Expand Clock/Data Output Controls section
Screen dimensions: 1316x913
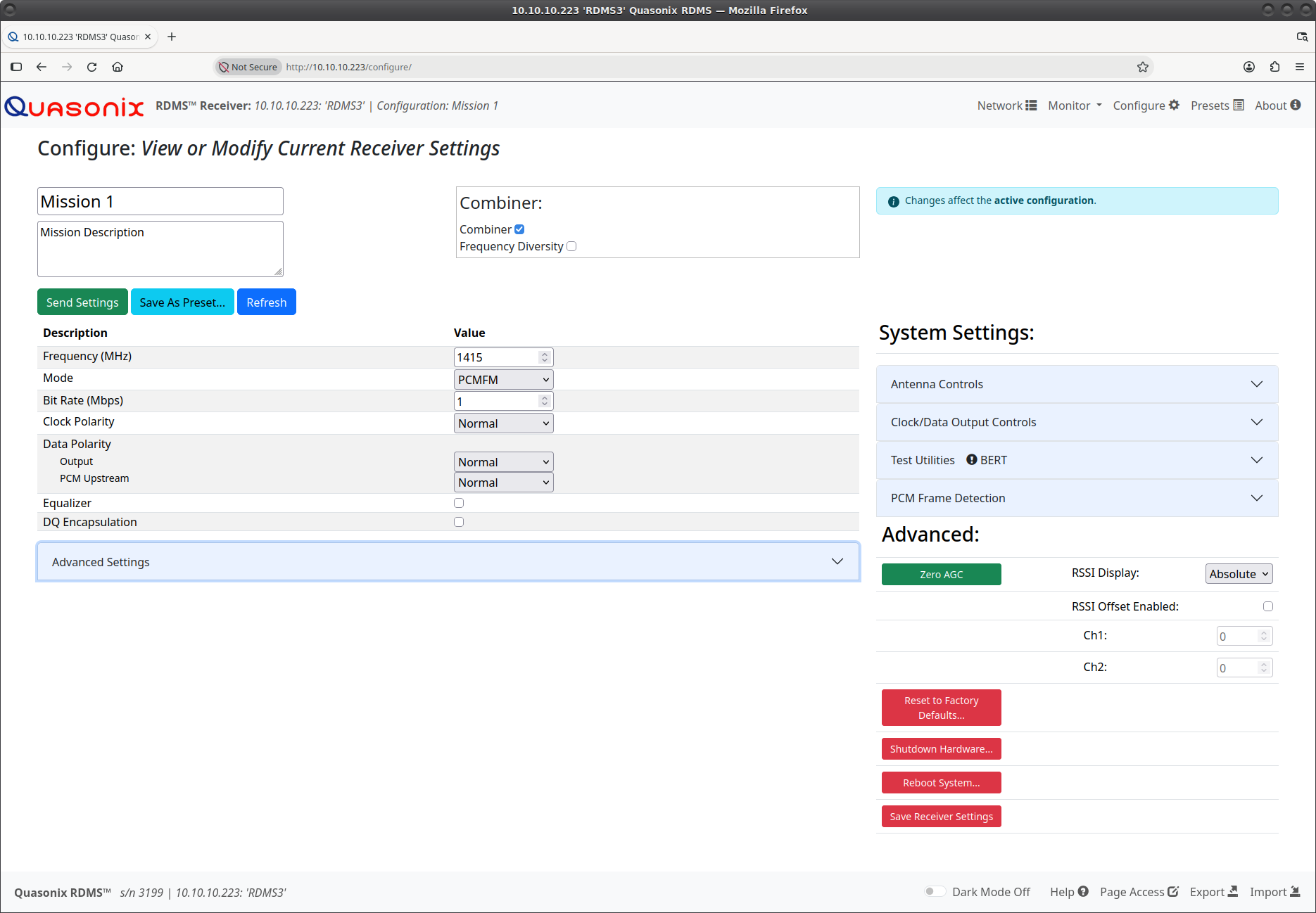(1077, 422)
